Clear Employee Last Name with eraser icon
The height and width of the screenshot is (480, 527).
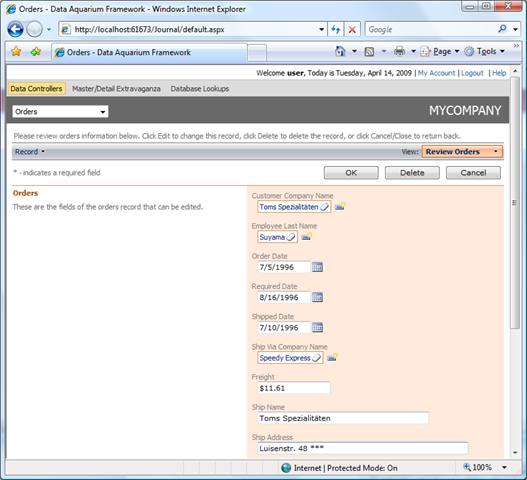pyautogui.click(x=291, y=237)
